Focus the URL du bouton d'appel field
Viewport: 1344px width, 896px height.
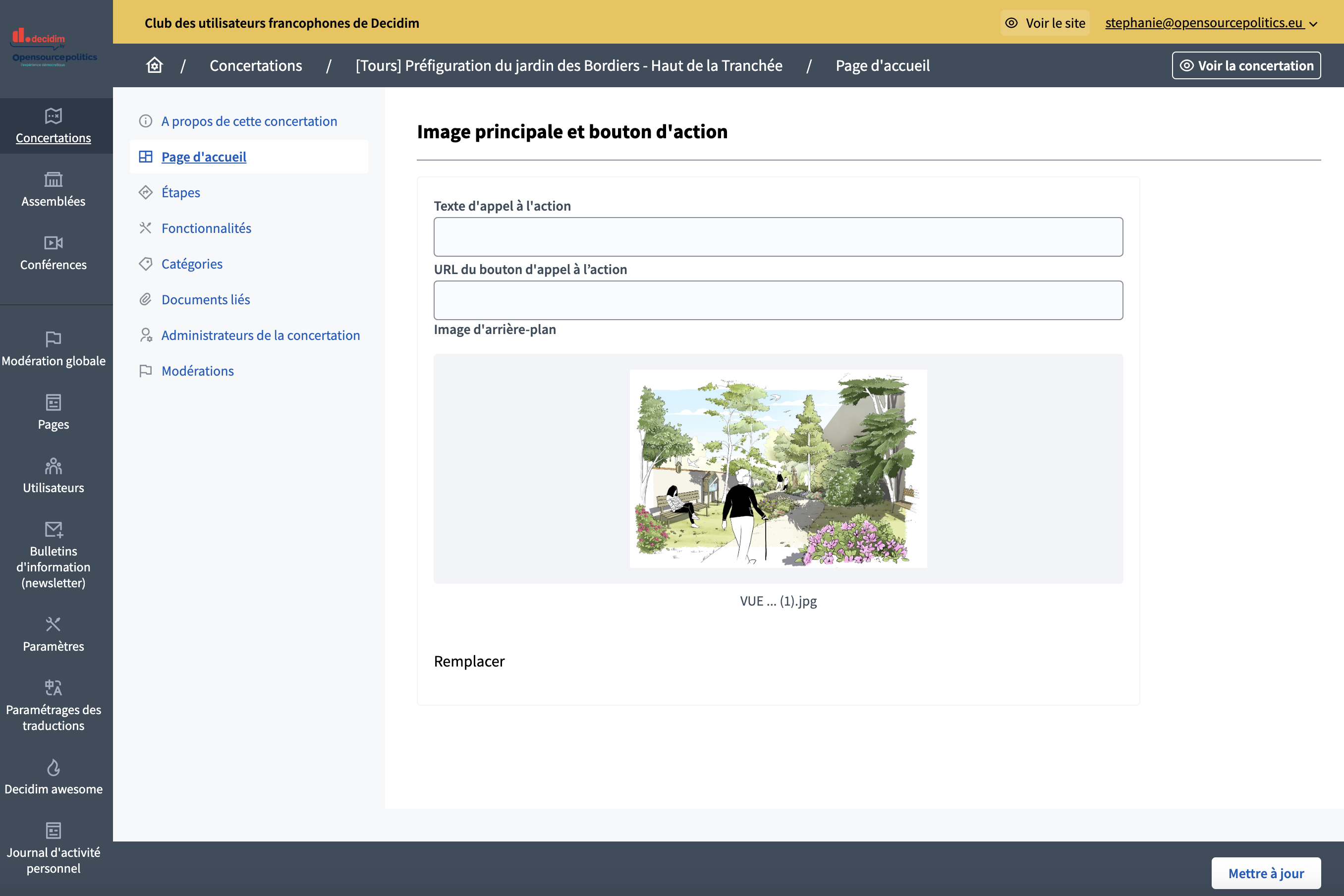[x=778, y=300]
